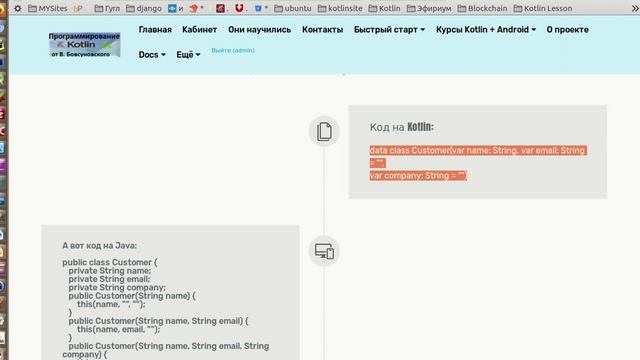Open the Они научились page
Viewport: 640px width, 360px height.
coord(260,30)
